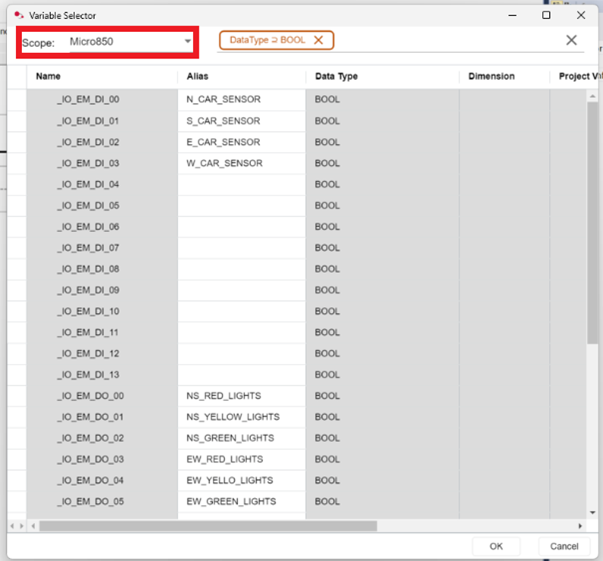603x561 pixels.
Task: Open the Scope dropdown showing Micro850
Action: [188, 42]
